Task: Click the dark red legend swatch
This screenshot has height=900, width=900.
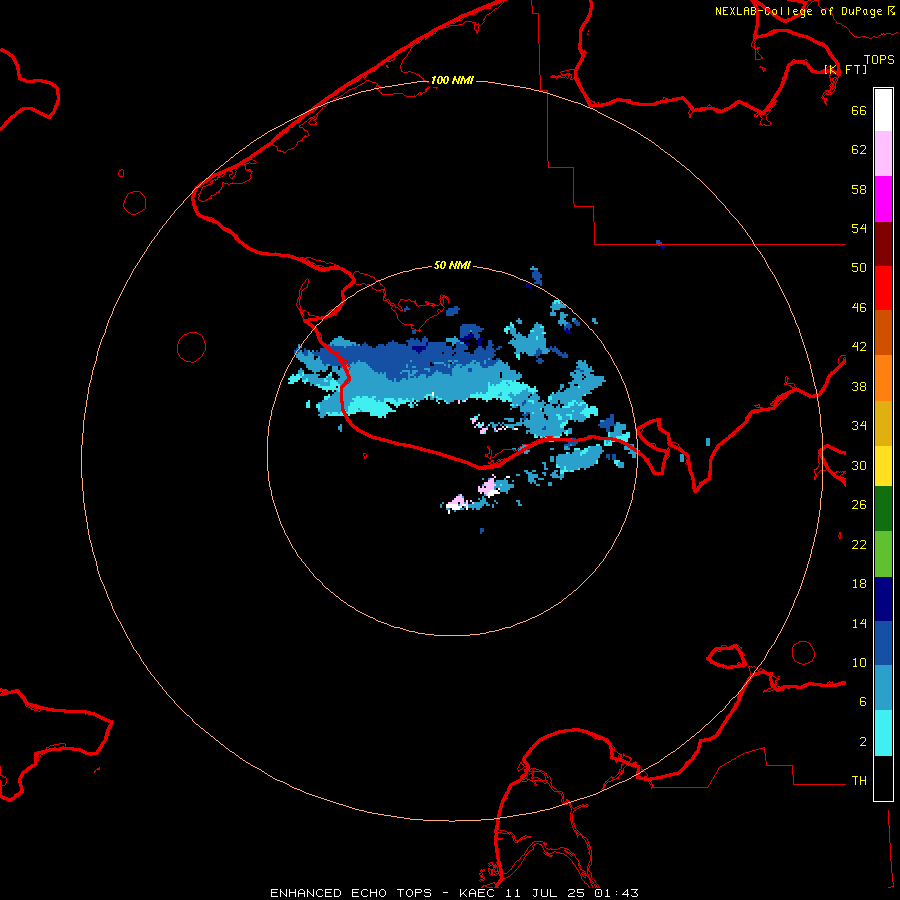Action: [x=883, y=244]
